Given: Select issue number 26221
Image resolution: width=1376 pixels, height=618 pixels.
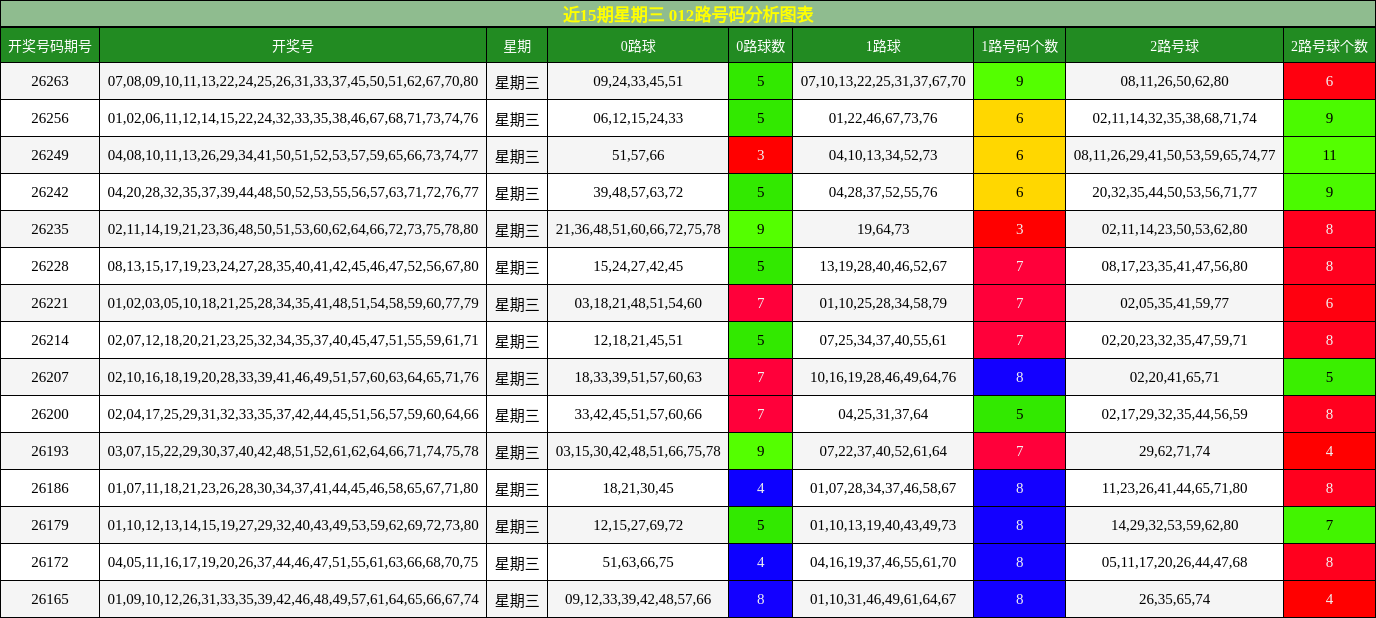Looking at the screenshot, I should click(x=50, y=303).
